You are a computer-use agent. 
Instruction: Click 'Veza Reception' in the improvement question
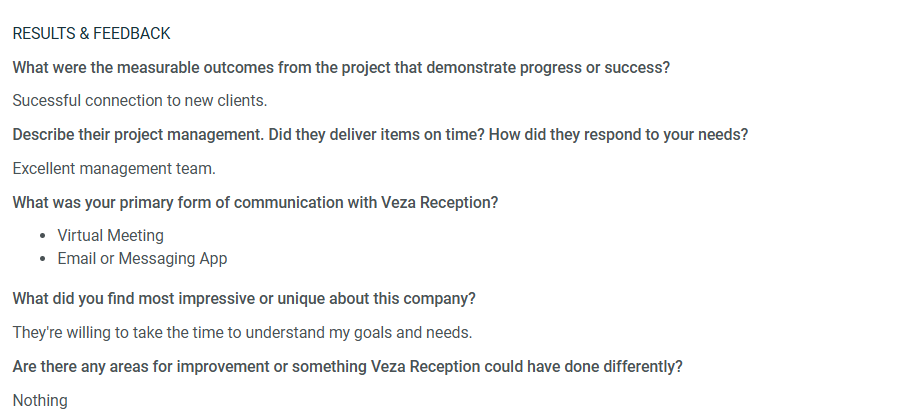pos(425,367)
